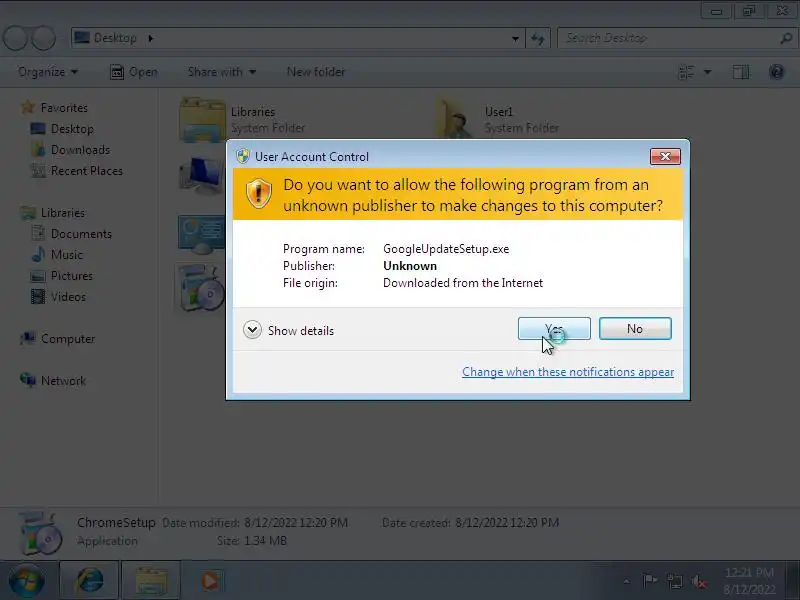This screenshot has height=600, width=800.
Task: Click No in the User Account Control dialog
Action: click(635, 329)
